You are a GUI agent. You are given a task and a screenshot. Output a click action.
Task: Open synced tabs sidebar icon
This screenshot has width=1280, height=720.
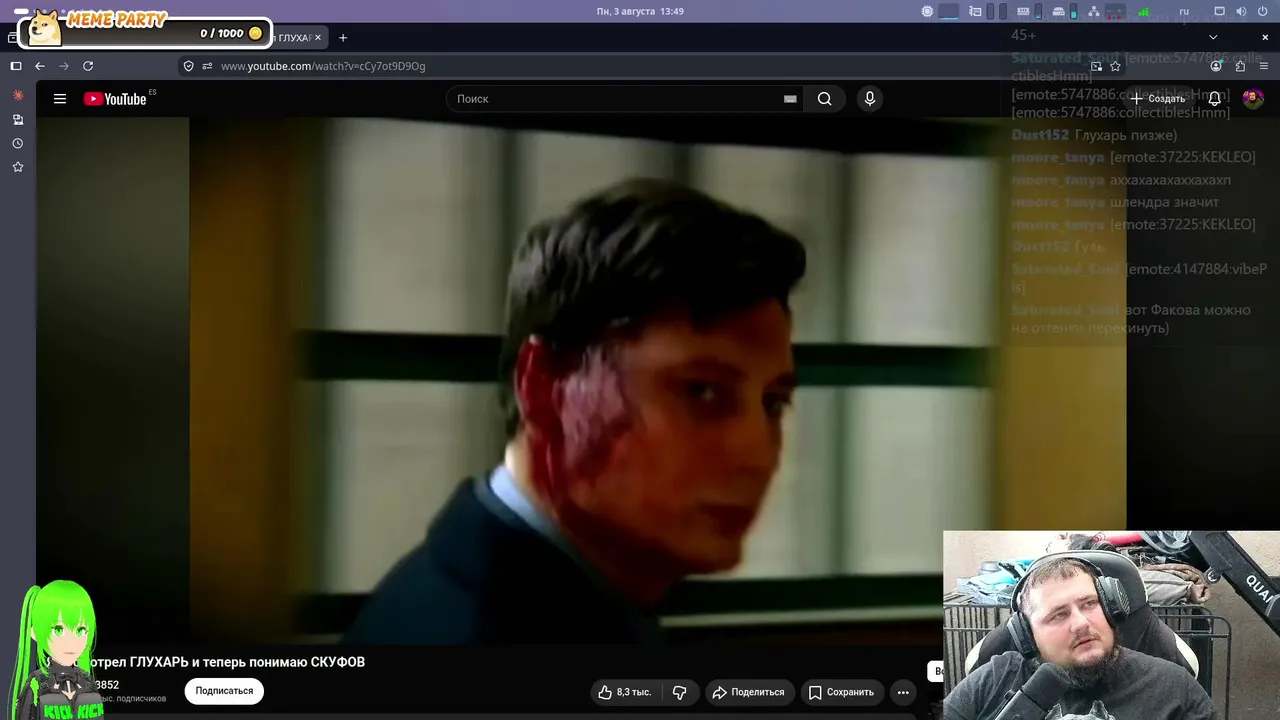tap(17, 119)
